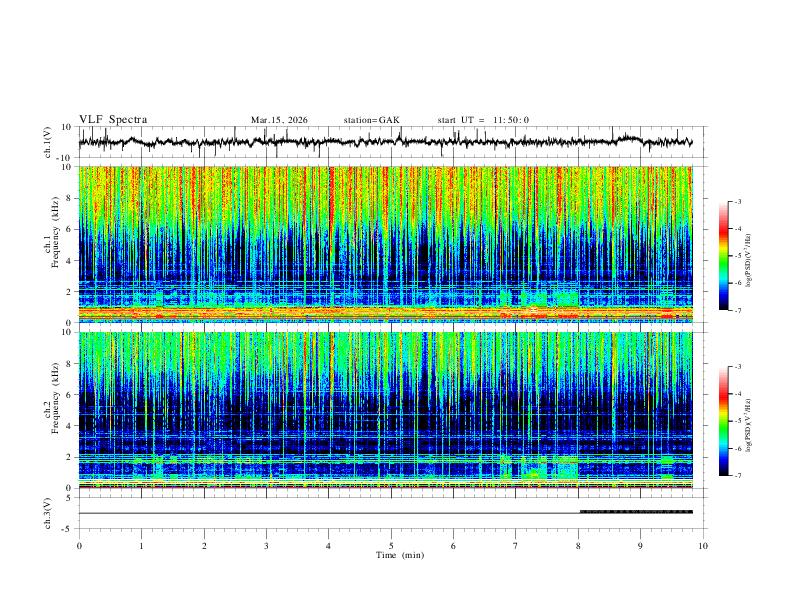Click inside the ch.1 spectrogram panel
Image resolution: width=792 pixels, height=612 pixels.
pyautogui.click(x=385, y=244)
